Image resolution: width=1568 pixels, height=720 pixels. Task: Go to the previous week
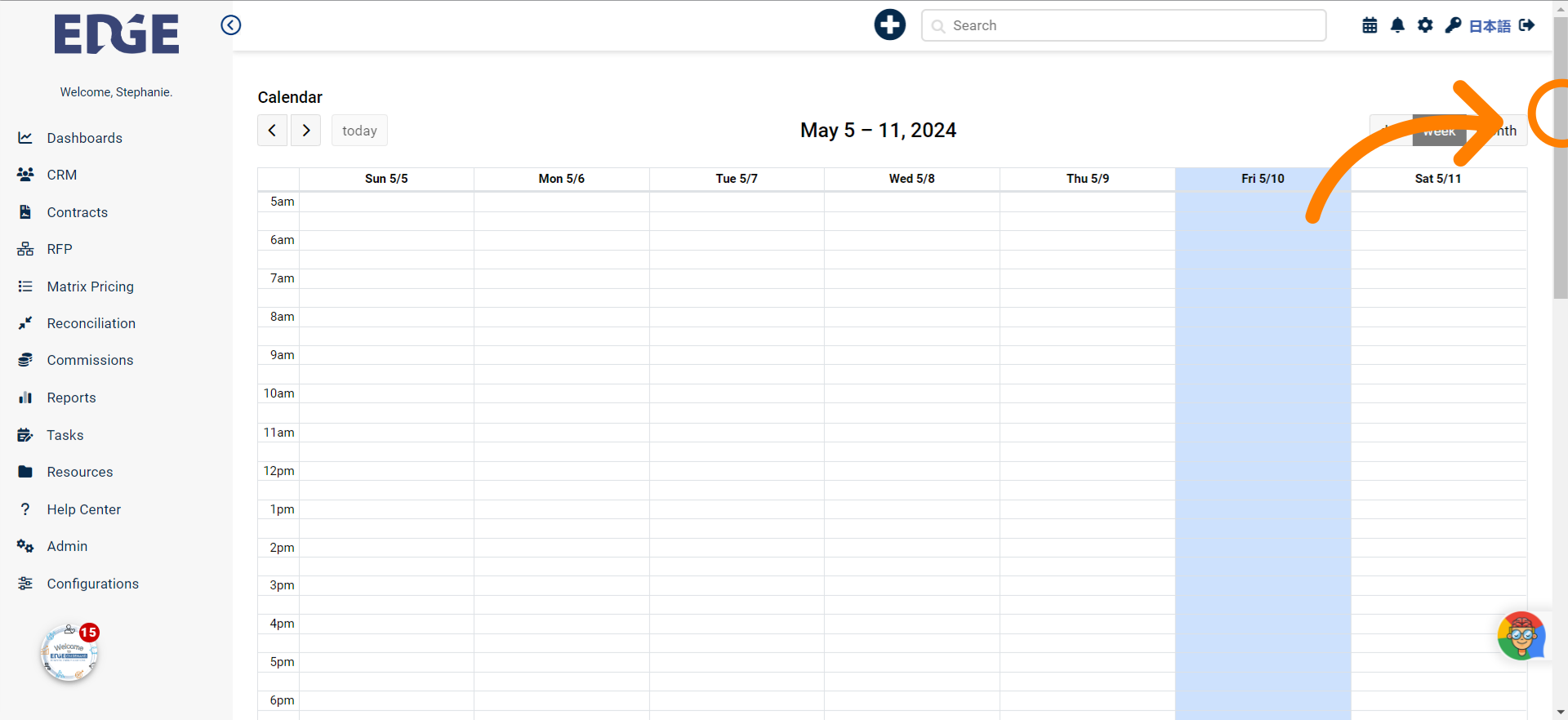pos(272,131)
